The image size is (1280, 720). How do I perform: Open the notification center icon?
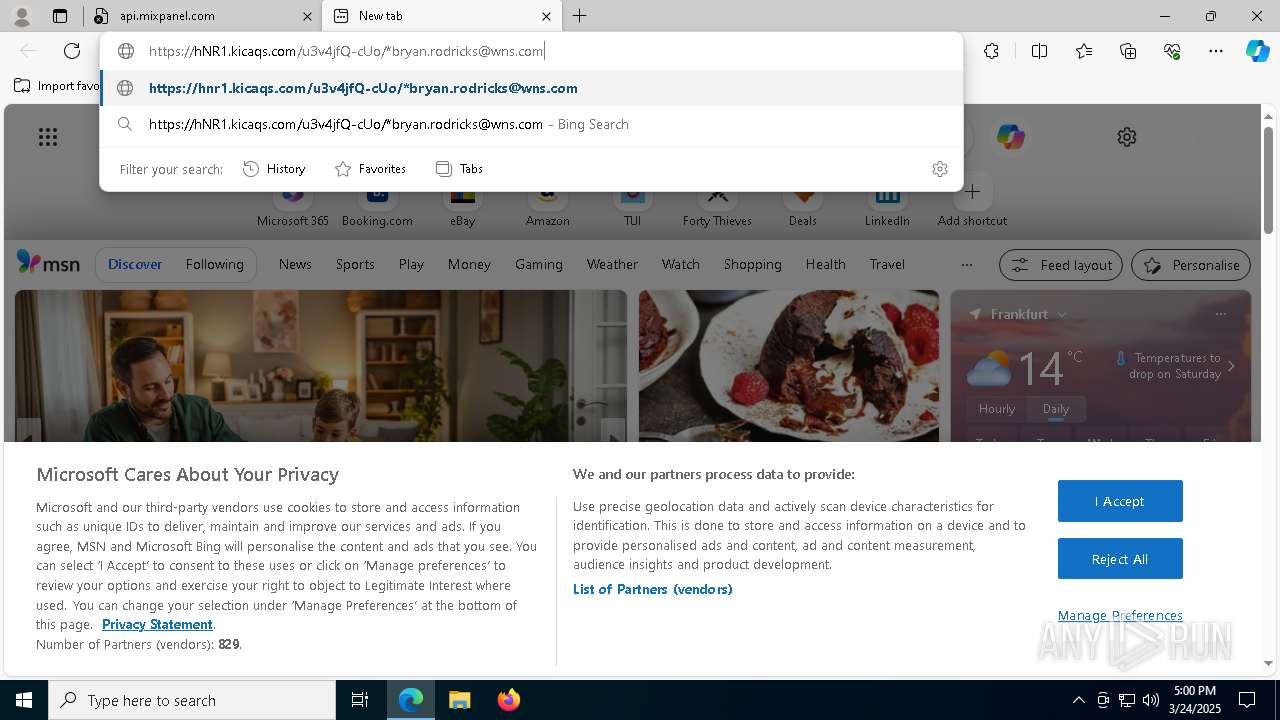1247,700
